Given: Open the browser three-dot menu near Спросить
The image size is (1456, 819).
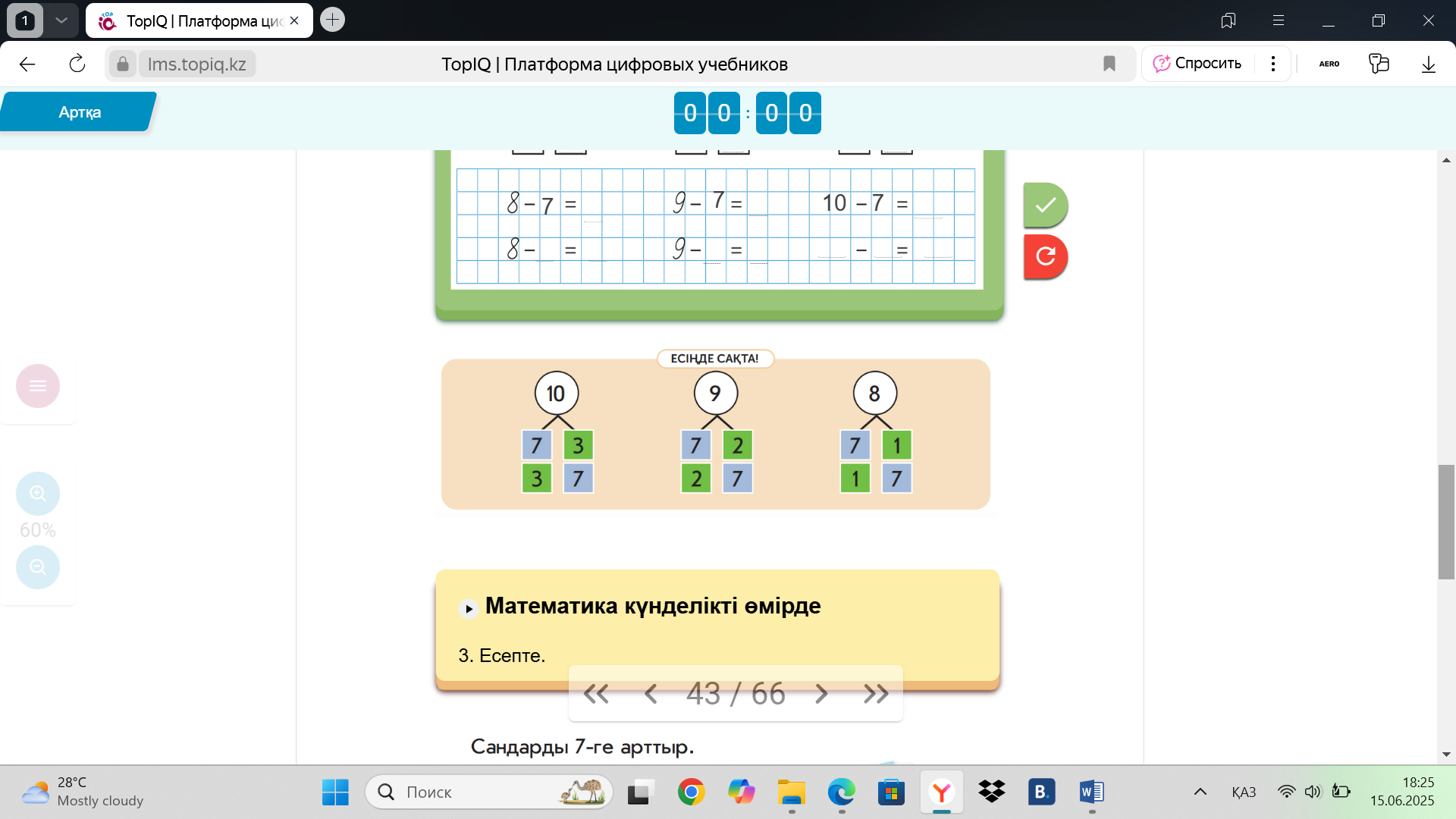Looking at the screenshot, I should pyautogui.click(x=1273, y=64).
